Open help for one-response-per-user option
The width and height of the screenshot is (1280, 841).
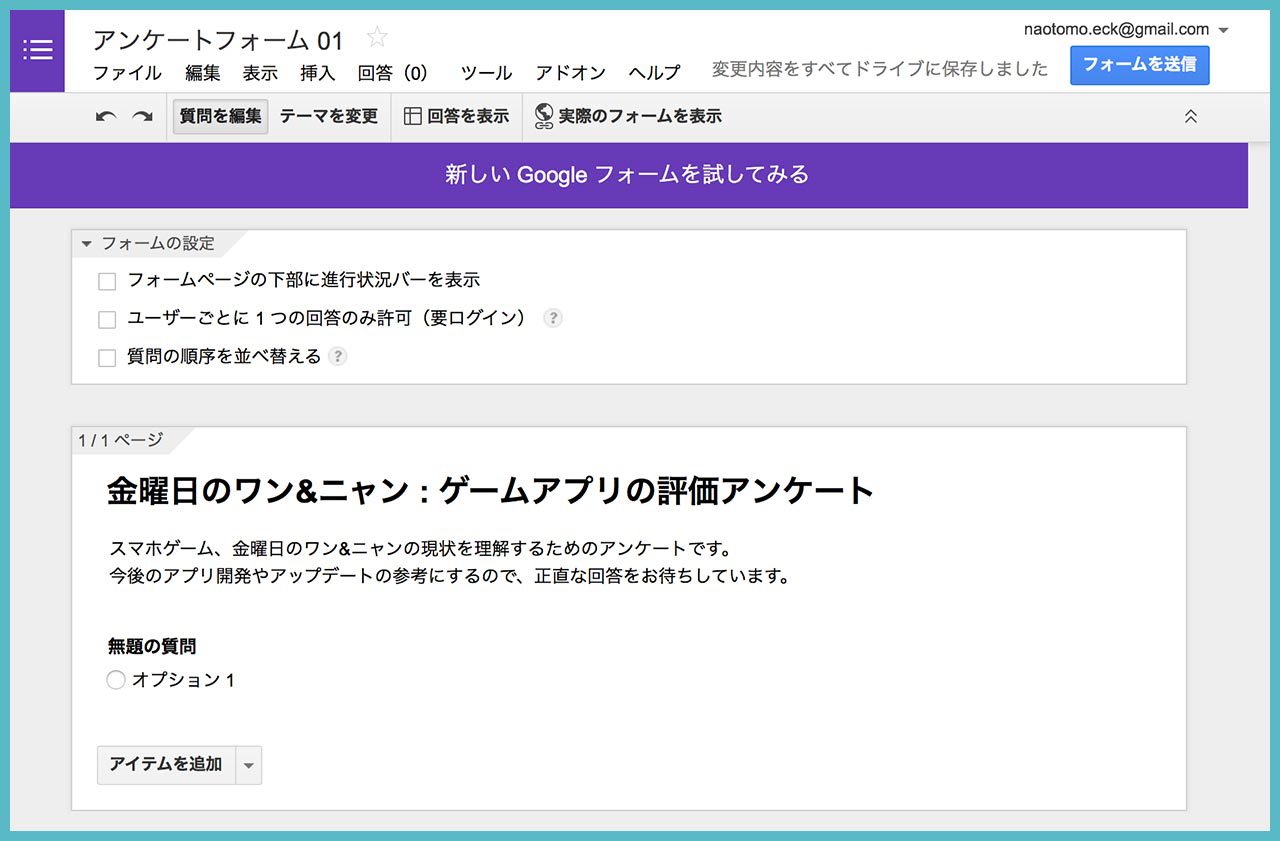pos(553,318)
